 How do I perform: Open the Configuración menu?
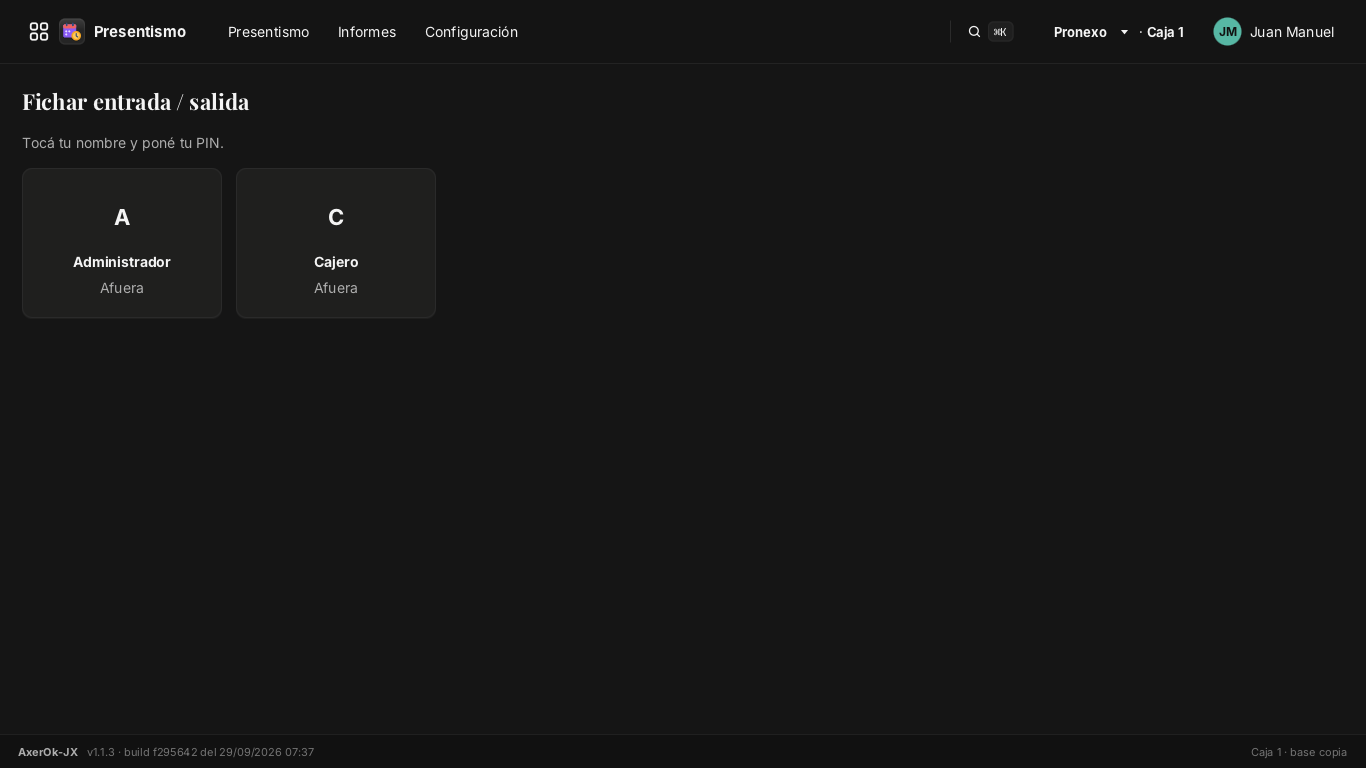(x=471, y=32)
